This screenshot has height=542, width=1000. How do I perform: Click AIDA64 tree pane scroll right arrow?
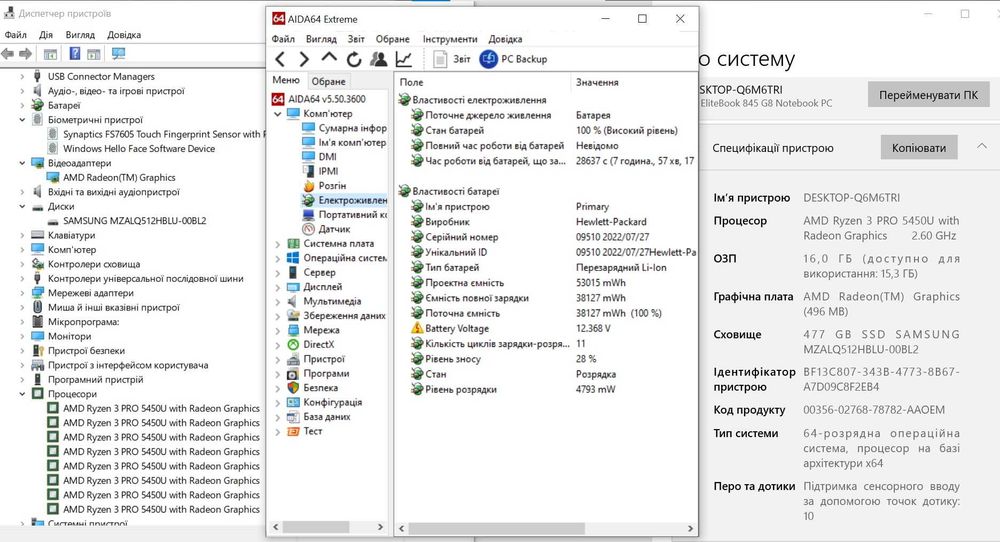[x=380, y=527]
